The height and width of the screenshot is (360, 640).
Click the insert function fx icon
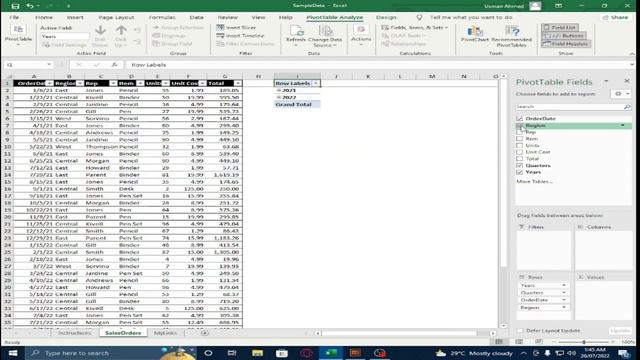(x=114, y=65)
